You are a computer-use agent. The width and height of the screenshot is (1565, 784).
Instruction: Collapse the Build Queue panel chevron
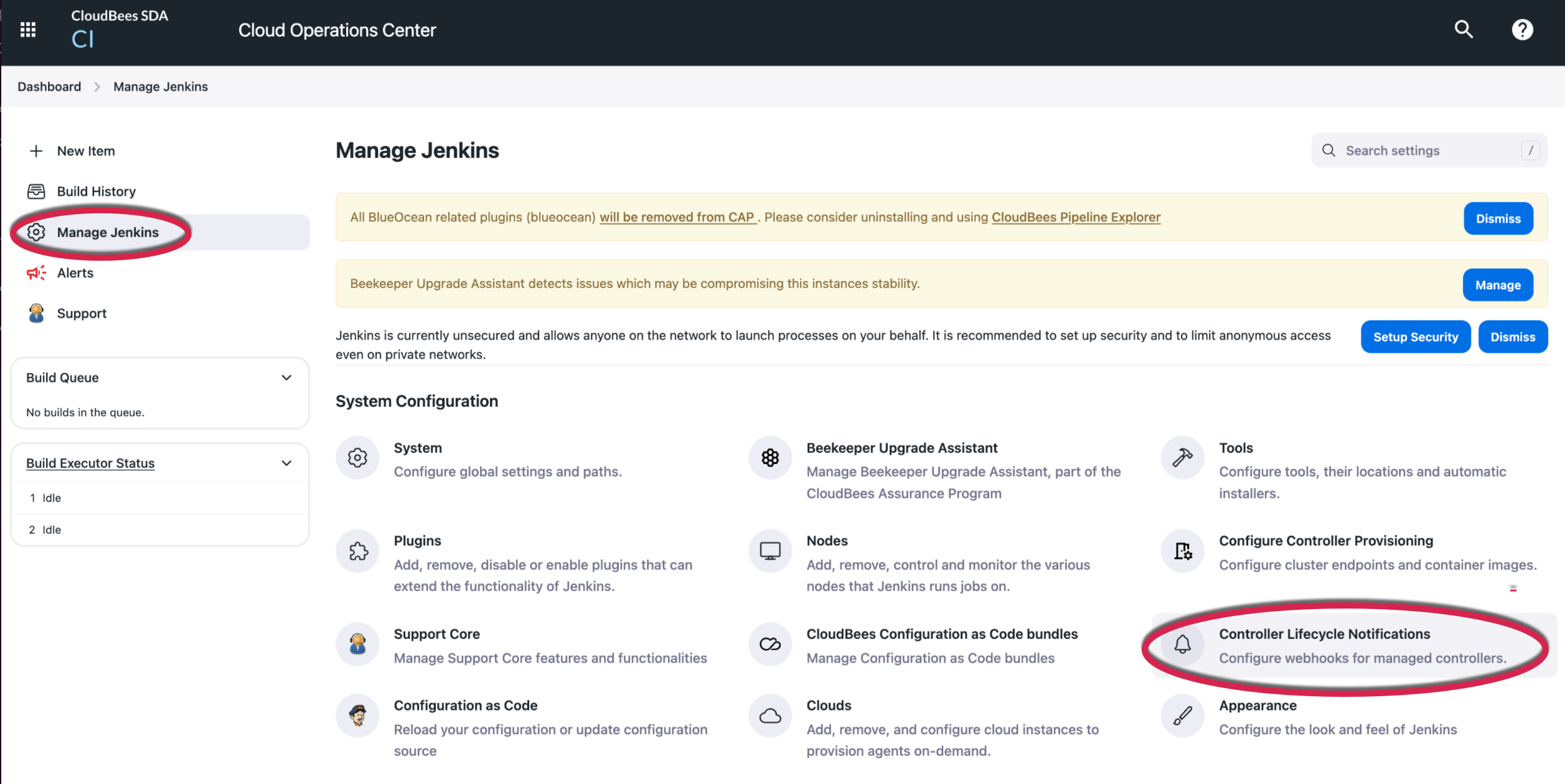pyautogui.click(x=286, y=378)
